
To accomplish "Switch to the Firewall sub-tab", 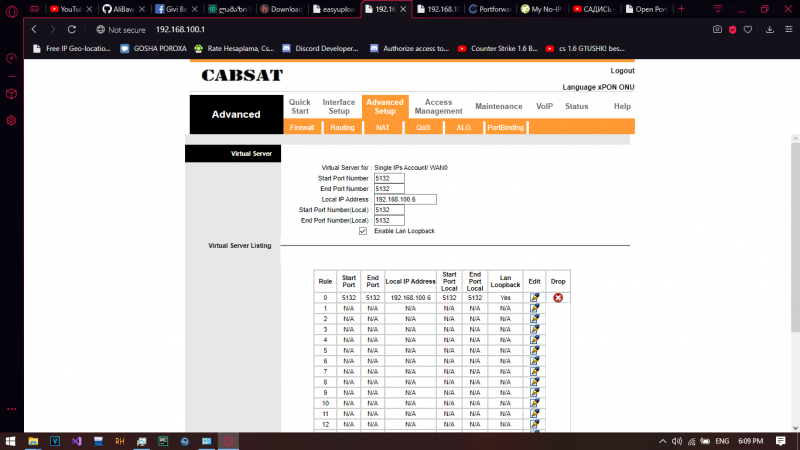I will pyautogui.click(x=302, y=128).
